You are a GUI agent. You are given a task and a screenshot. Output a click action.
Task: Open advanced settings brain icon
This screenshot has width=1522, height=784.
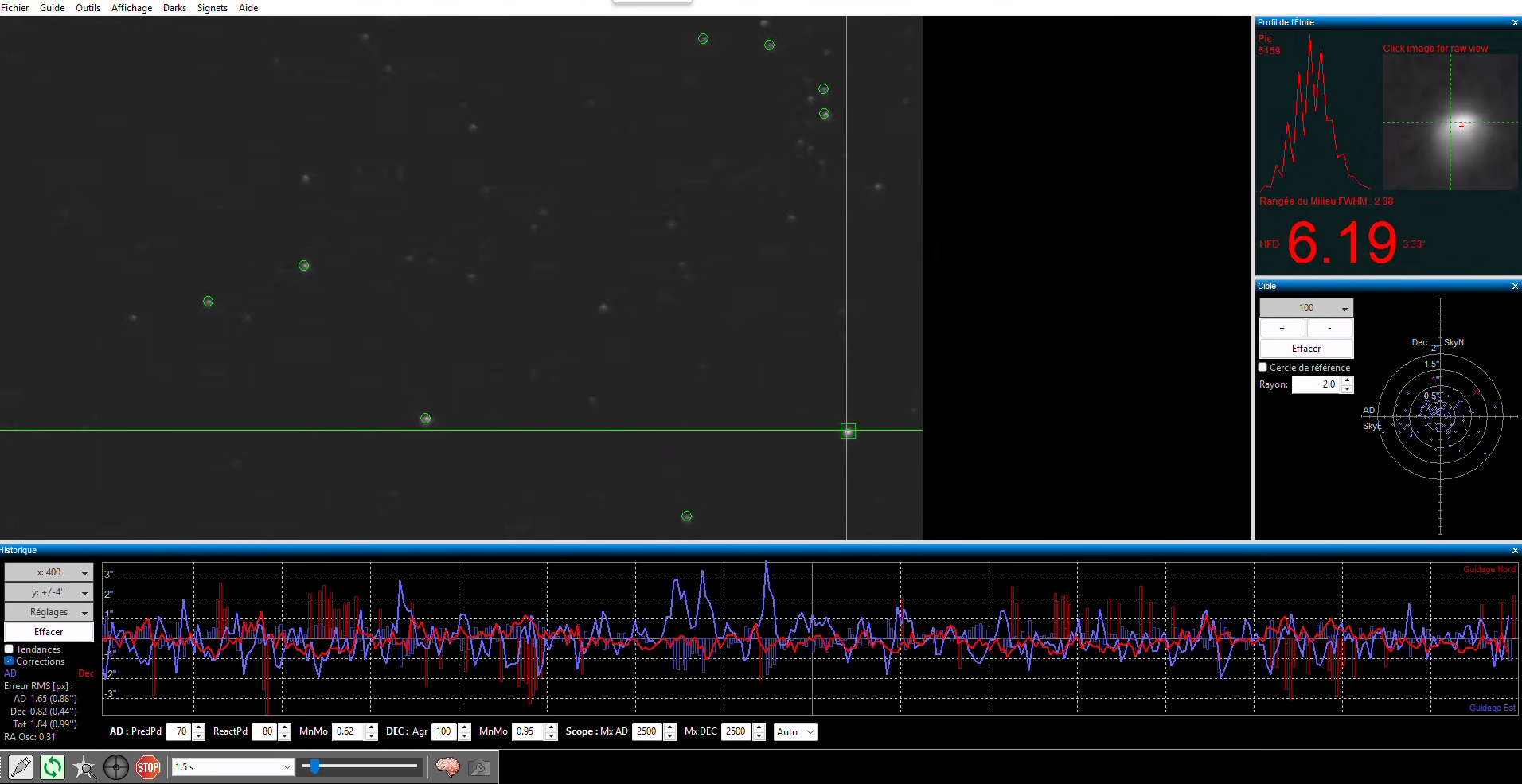coord(447,767)
